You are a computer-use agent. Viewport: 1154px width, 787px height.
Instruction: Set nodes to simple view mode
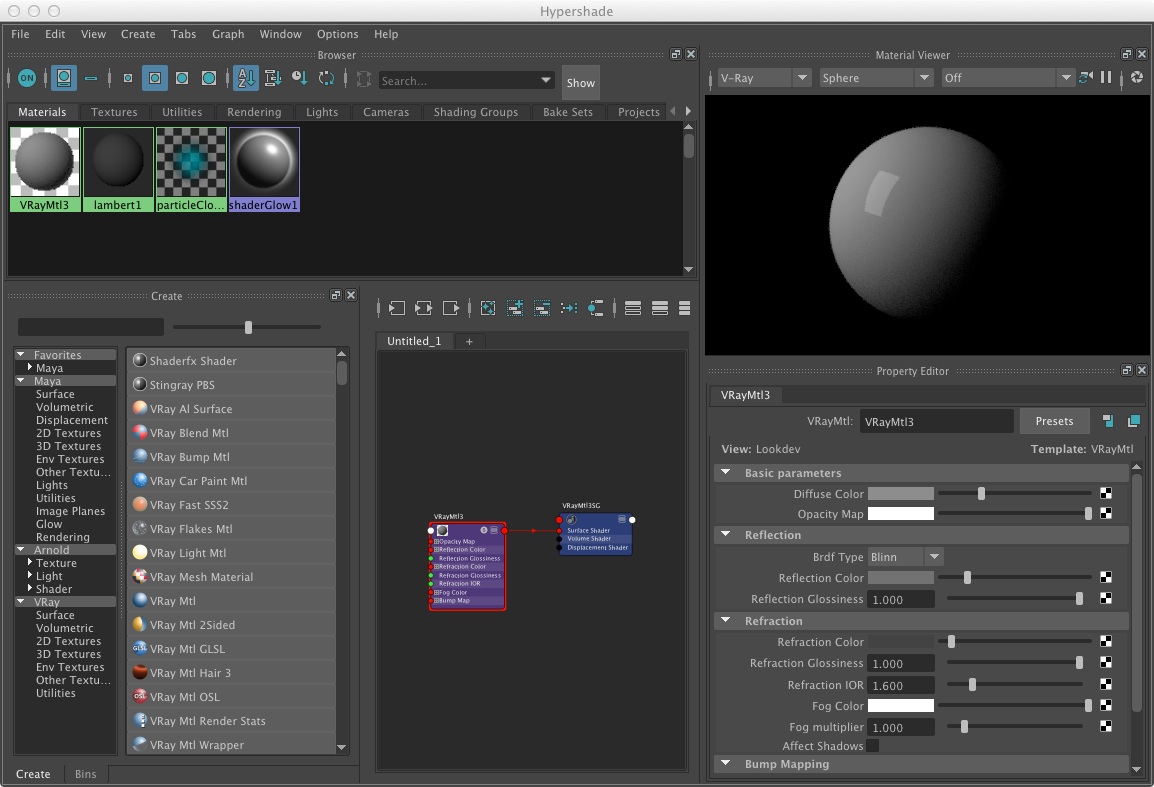click(632, 308)
